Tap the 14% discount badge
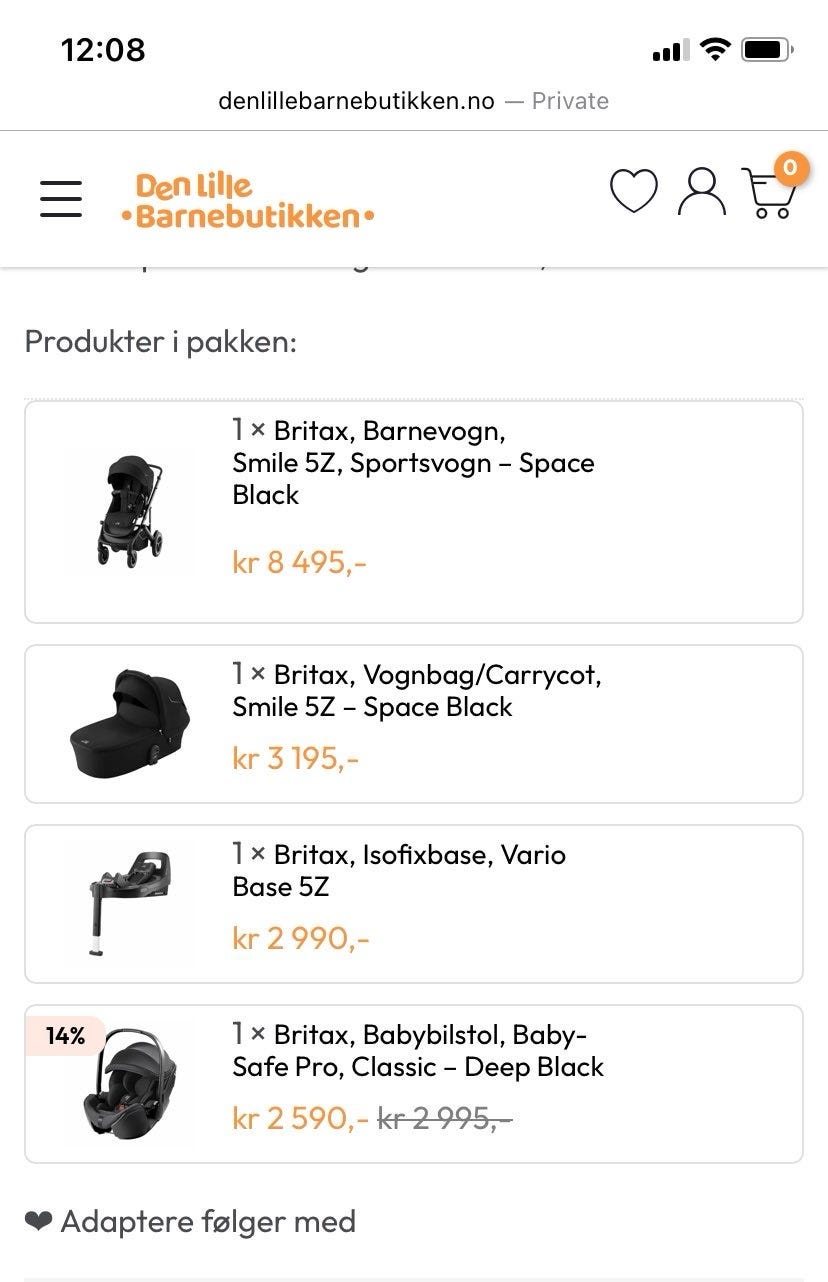 coord(65,1036)
